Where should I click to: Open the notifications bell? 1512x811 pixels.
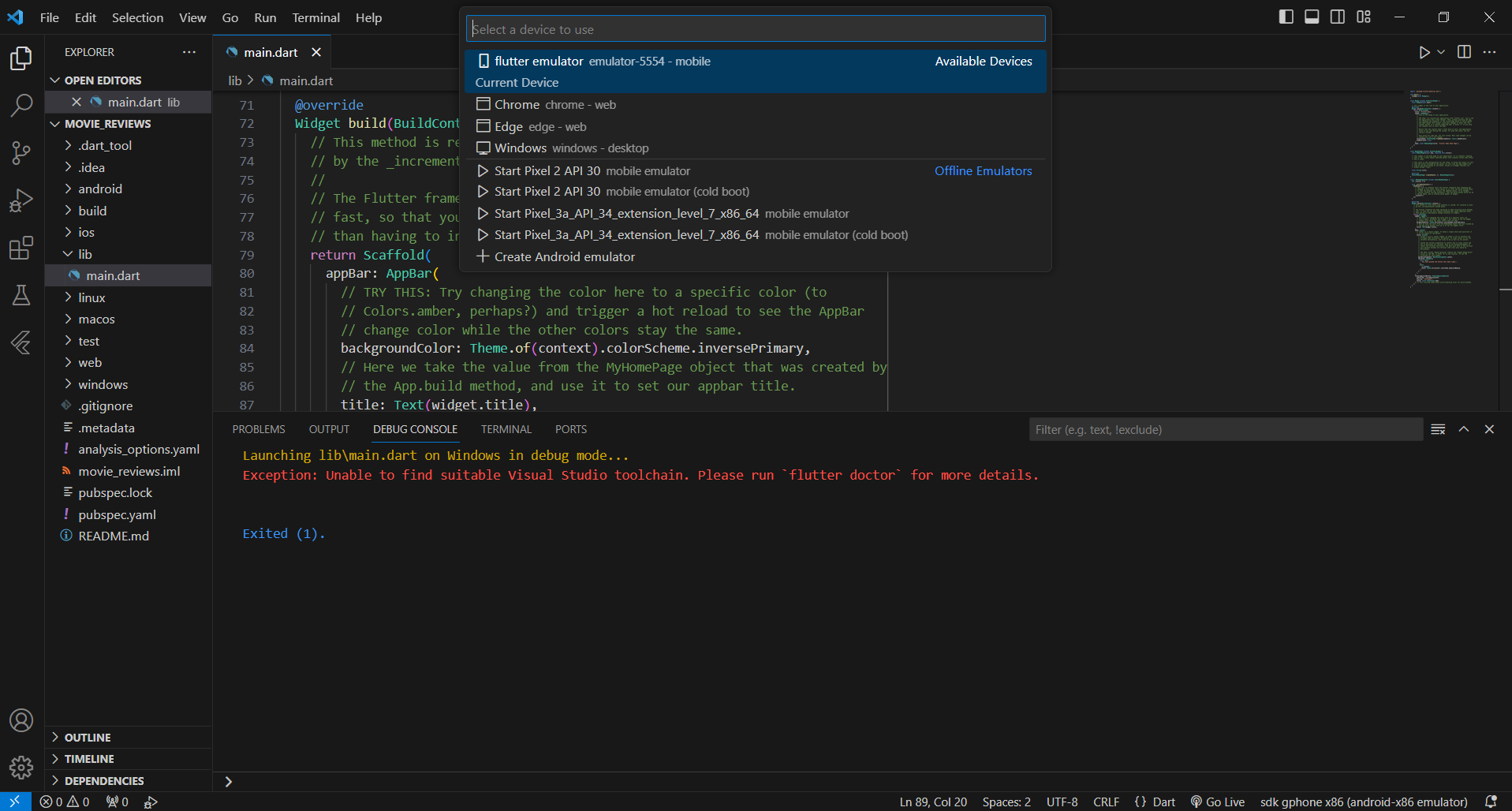tap(1491, 802)
